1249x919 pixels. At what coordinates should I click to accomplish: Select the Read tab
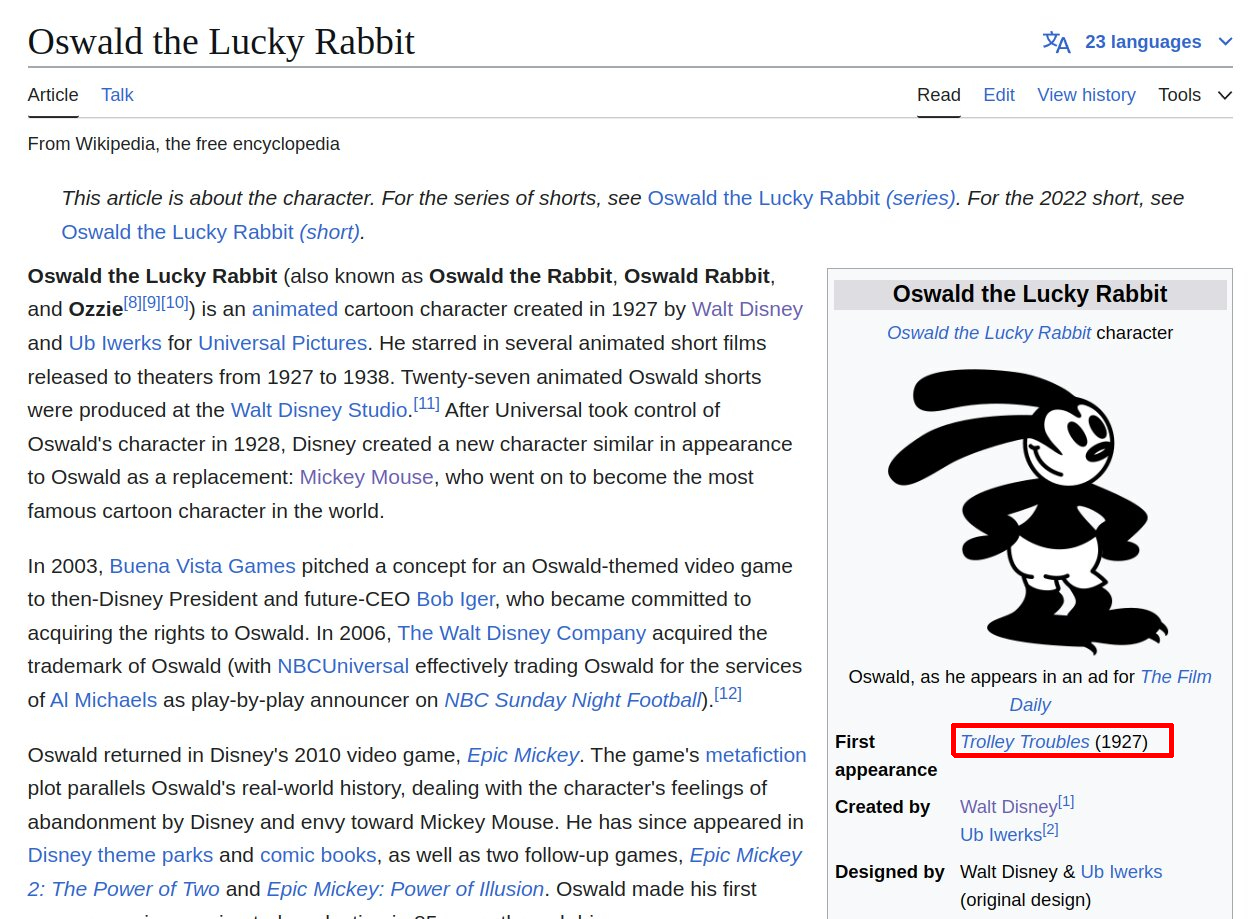pos(938,95)
